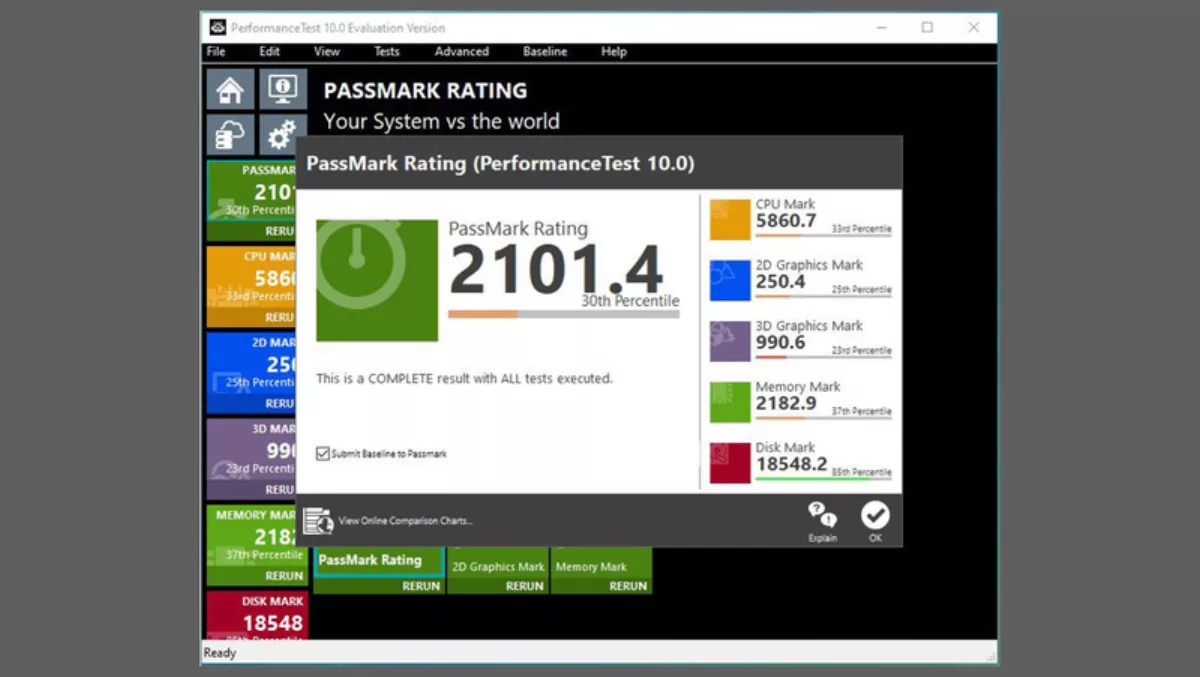Open the View menu

point(327,52)
